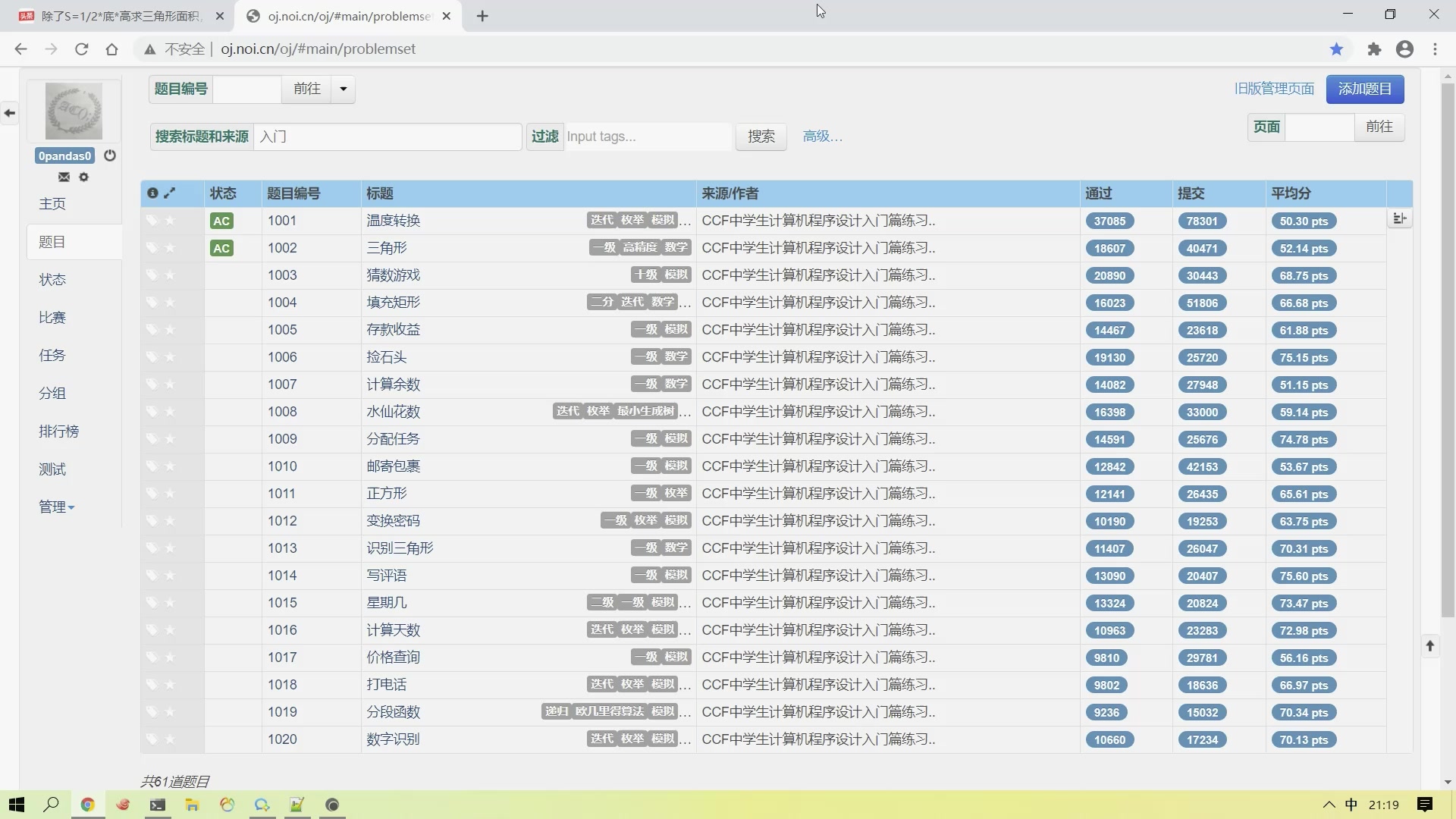The width and height of the screenshot is (1456, 819).
Task: Open the dropdown arrow next to 前往
Action: tap(344, 89)
